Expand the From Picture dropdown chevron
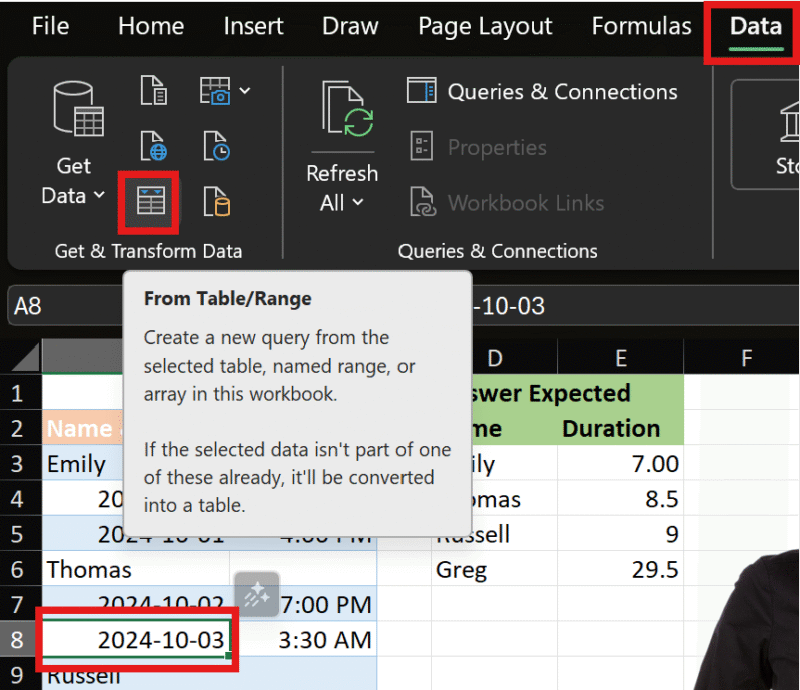The height and width of the screenshot is (690, 800). [x=243, y=90]
